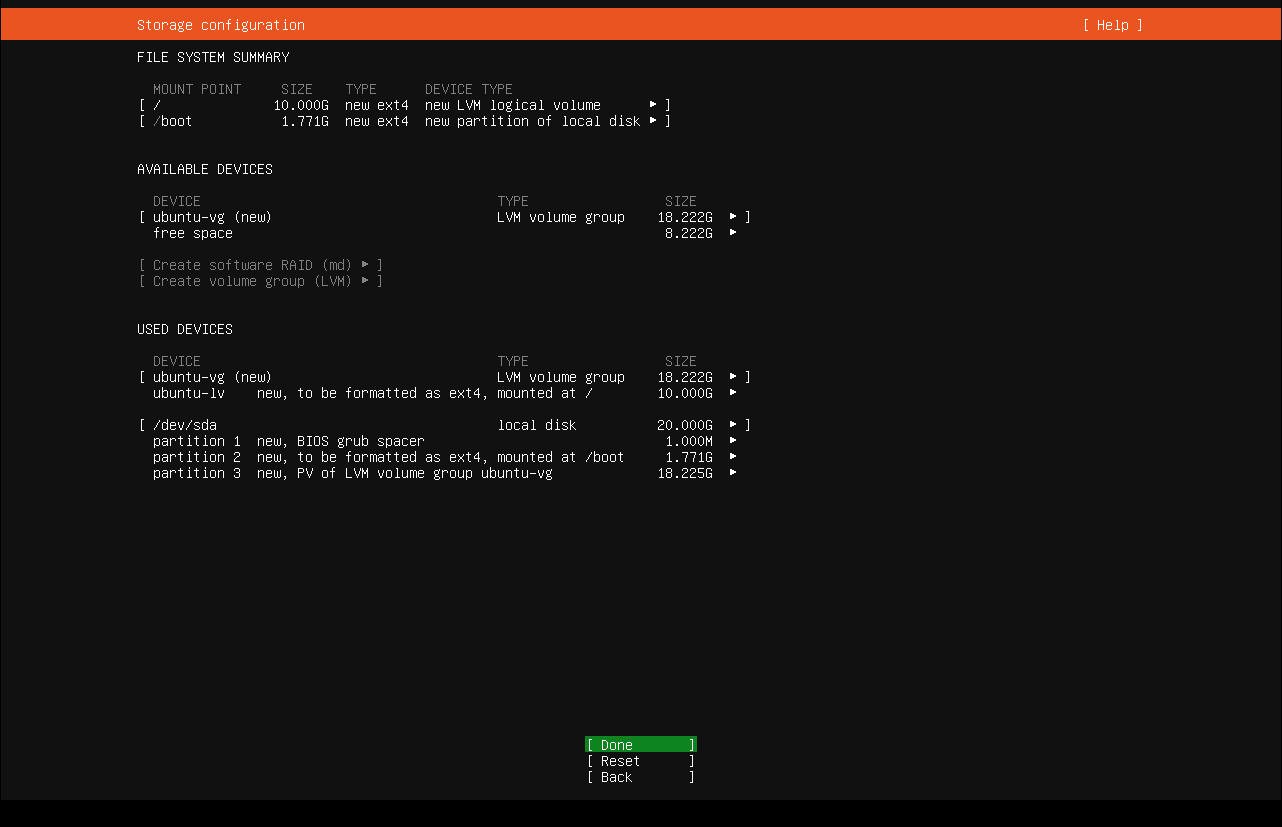Click the AVAILABLE DEVICES heading
The width and height of the screenshot is (1282, 827).
coord(205,169)
